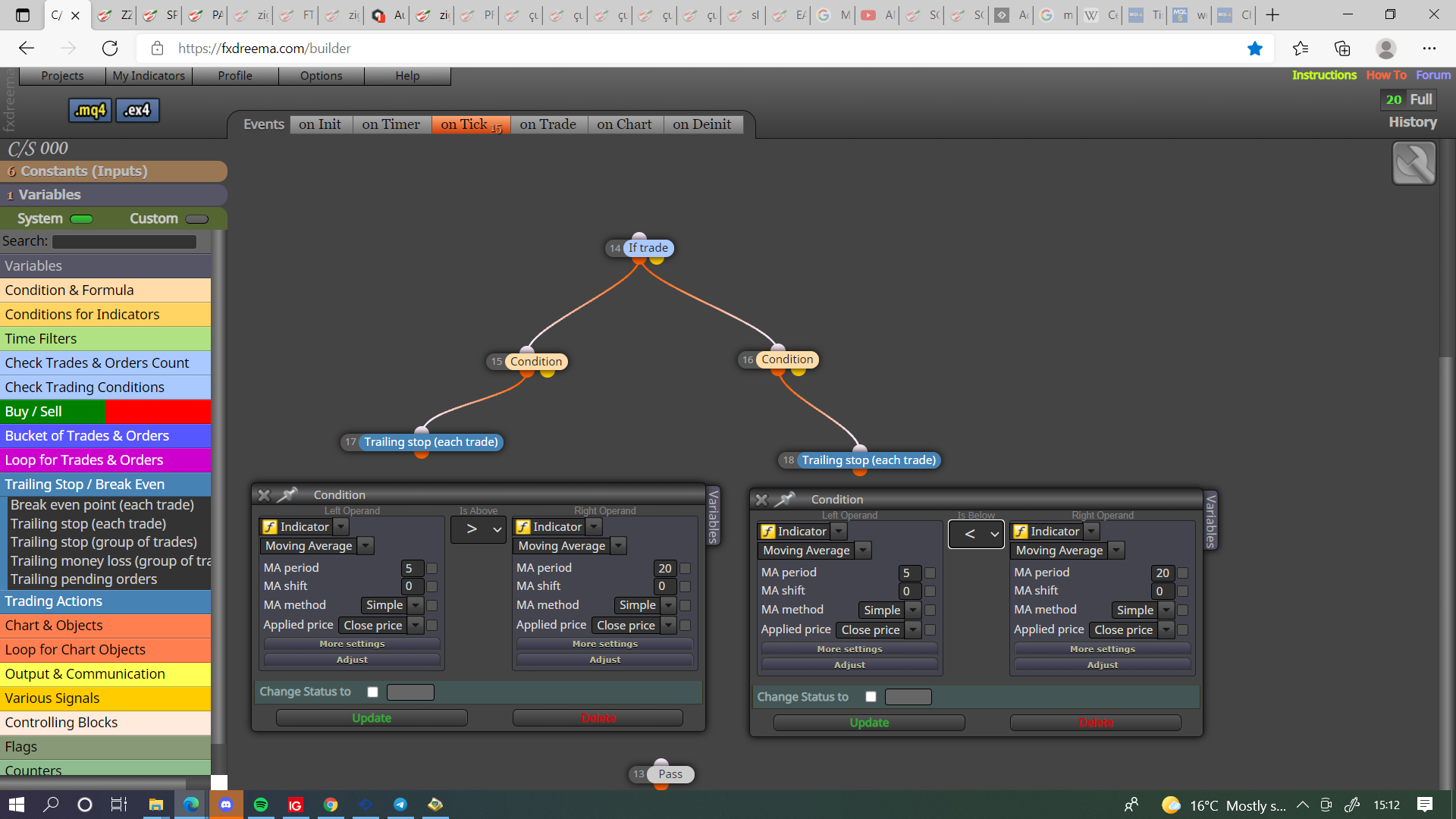1456x819 pixels.
Task: Pin the Is Below condition panel
Action: [x=785, y=500]
